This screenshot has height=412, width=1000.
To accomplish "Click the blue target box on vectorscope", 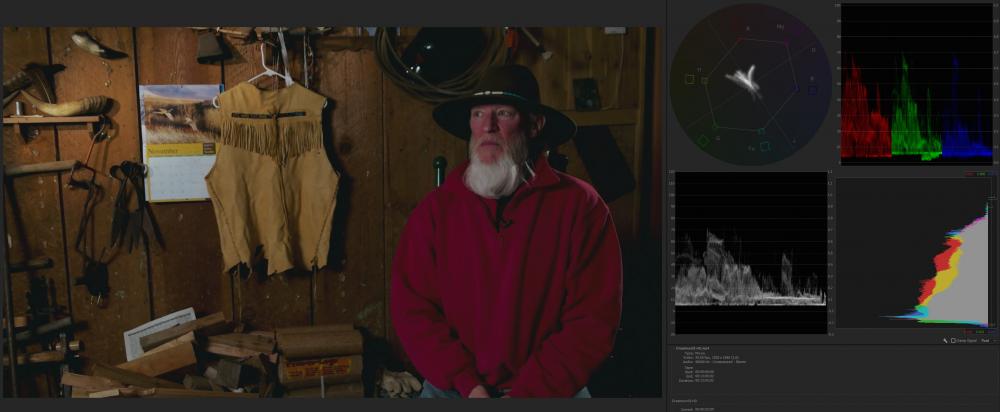I will 811,89.
